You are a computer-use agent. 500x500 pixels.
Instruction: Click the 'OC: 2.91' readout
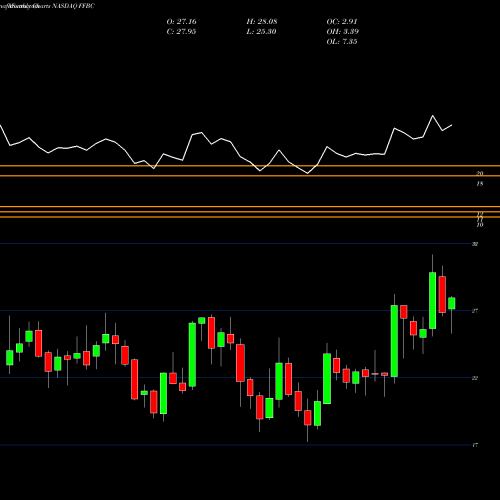click(342, 22)
